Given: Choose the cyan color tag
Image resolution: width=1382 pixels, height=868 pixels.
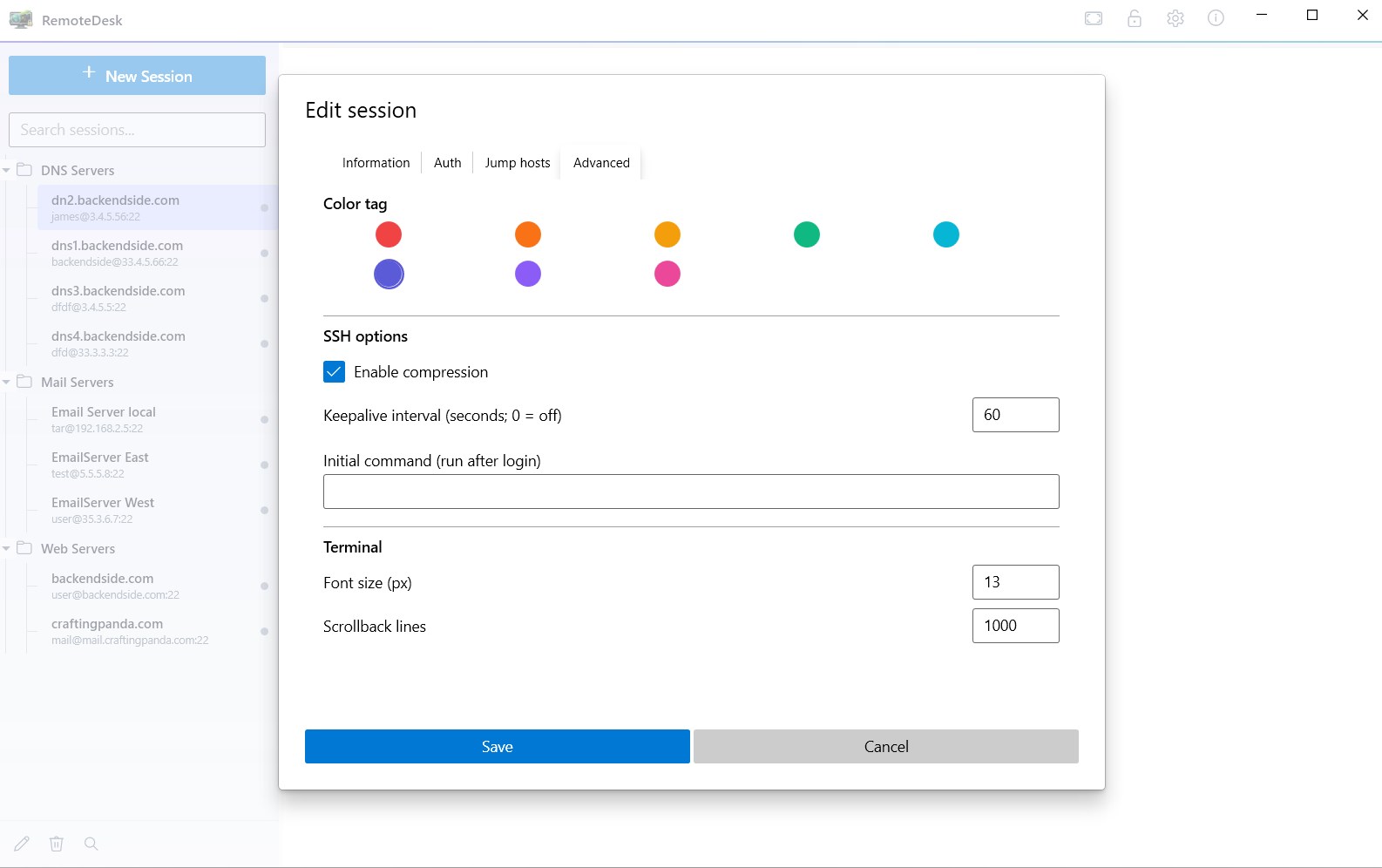Looking at the screenshot, I should pyautogui.click(x=946, y=234).
